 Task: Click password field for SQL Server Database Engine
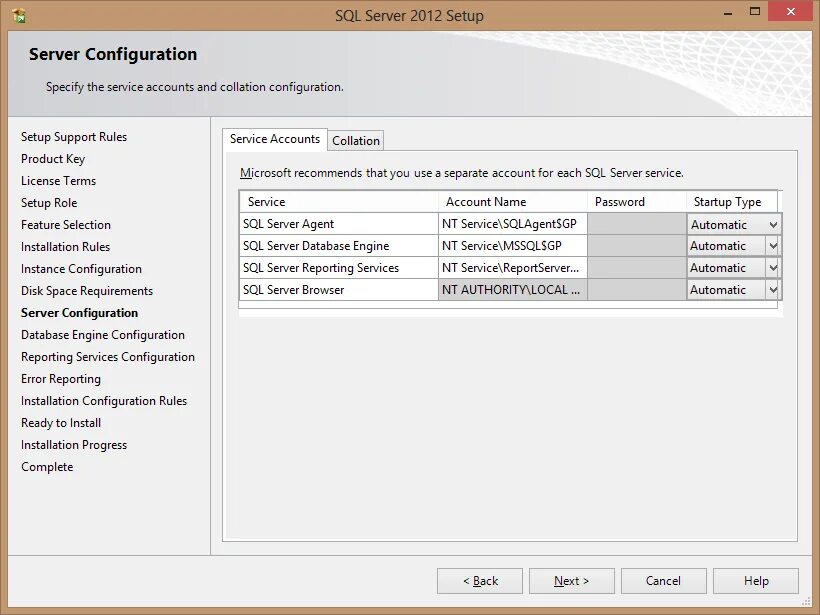pyautogui.click(x=637, y=246)
